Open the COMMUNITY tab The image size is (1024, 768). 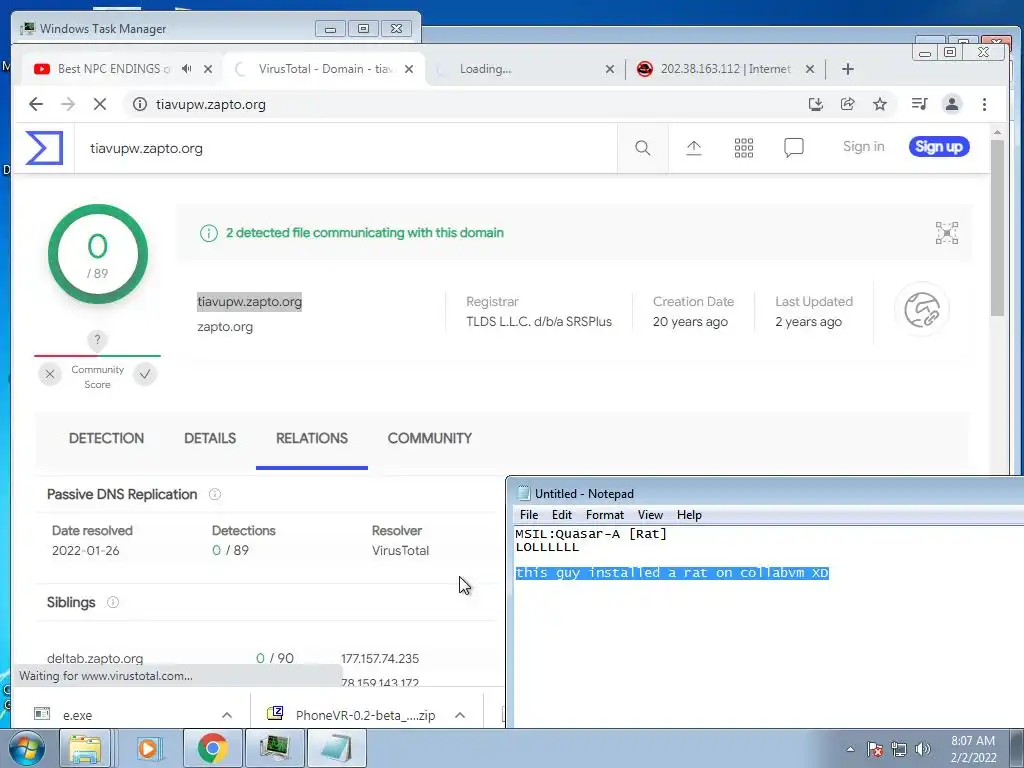click(x=430, y=438)
